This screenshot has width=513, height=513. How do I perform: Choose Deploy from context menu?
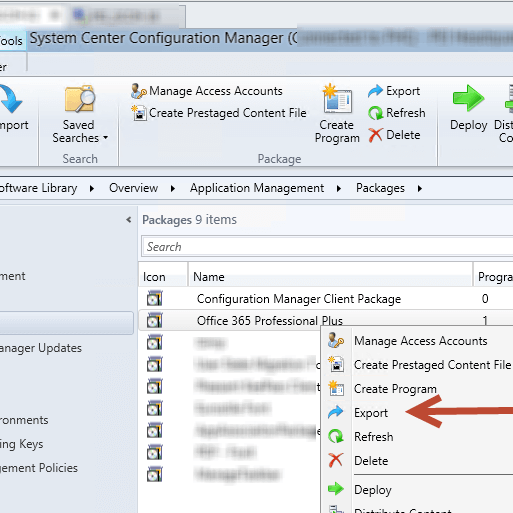tap(373, 490)
